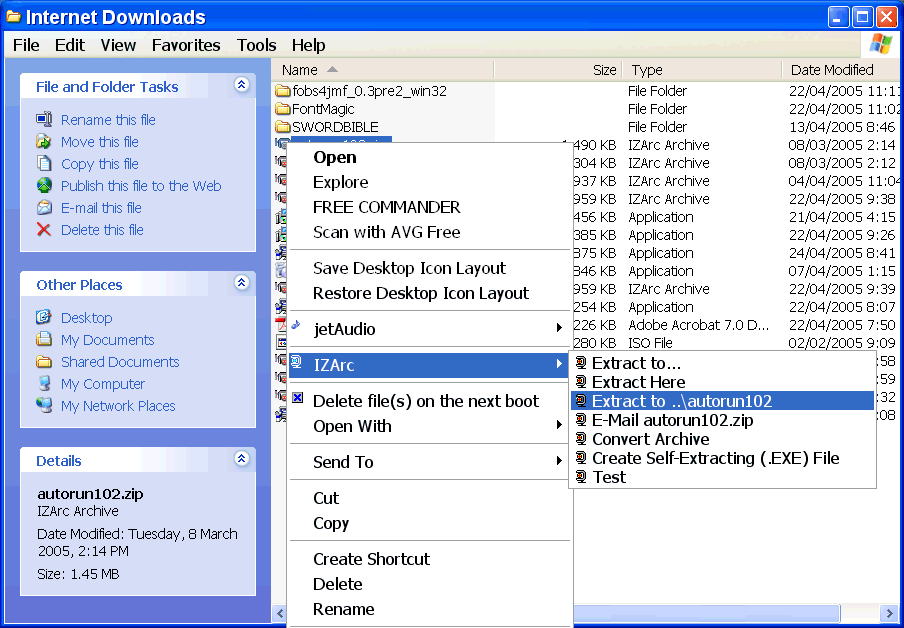
Task: Click the IZArc icon beside Create Self-Extracting File
Action: 581,458
